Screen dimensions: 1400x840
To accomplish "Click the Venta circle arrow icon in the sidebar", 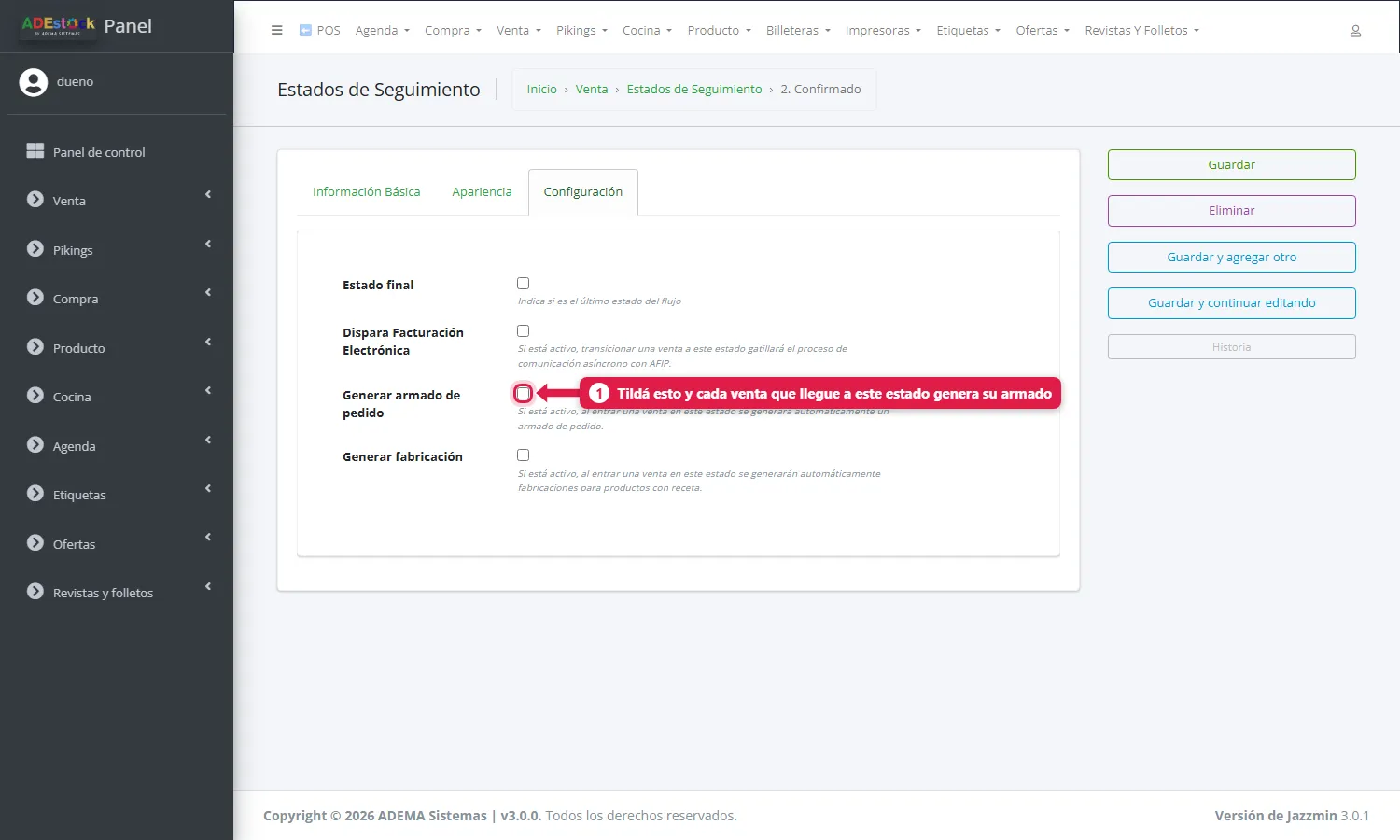I will click(35, 200).
